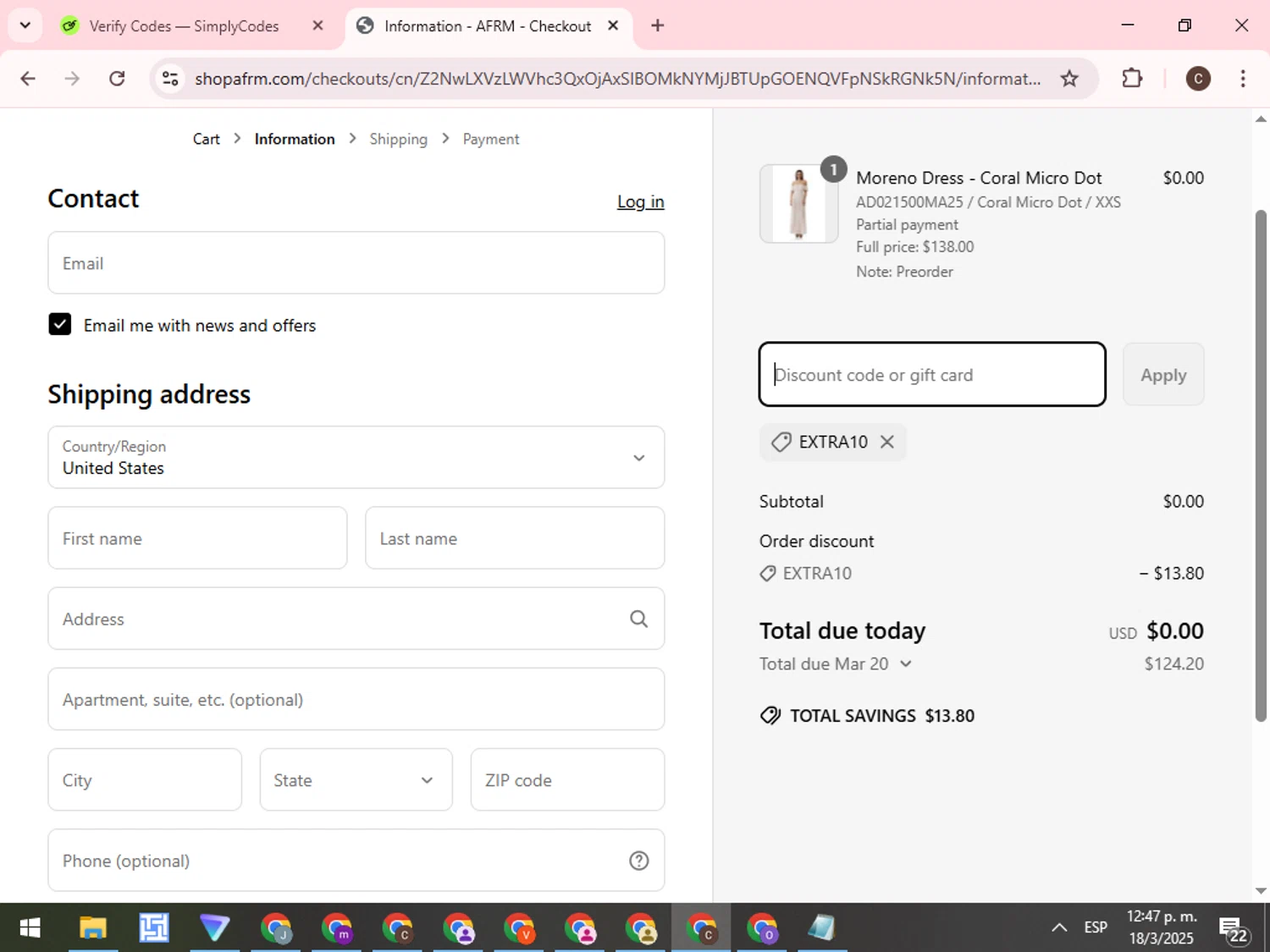Open Chrome profile O in taskbar
The height and width of the screenshot is (952, 1270).
762,928
